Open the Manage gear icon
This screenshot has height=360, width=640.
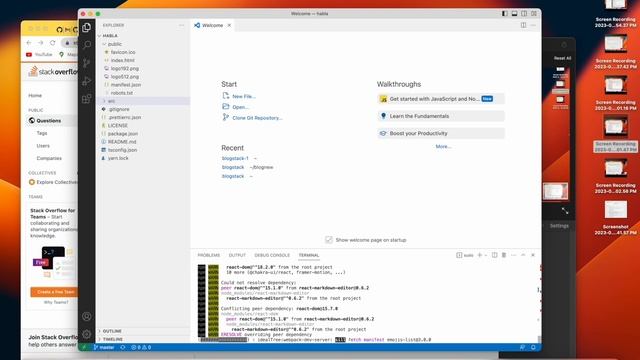[x=87, y=334]
